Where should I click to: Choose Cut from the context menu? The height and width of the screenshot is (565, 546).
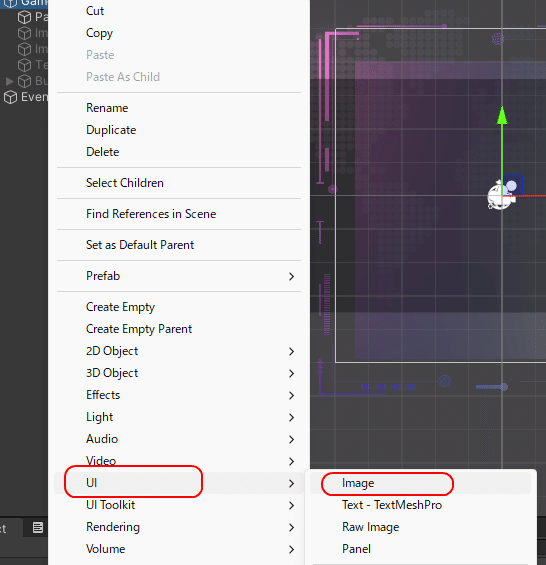(x=179, y=11)
